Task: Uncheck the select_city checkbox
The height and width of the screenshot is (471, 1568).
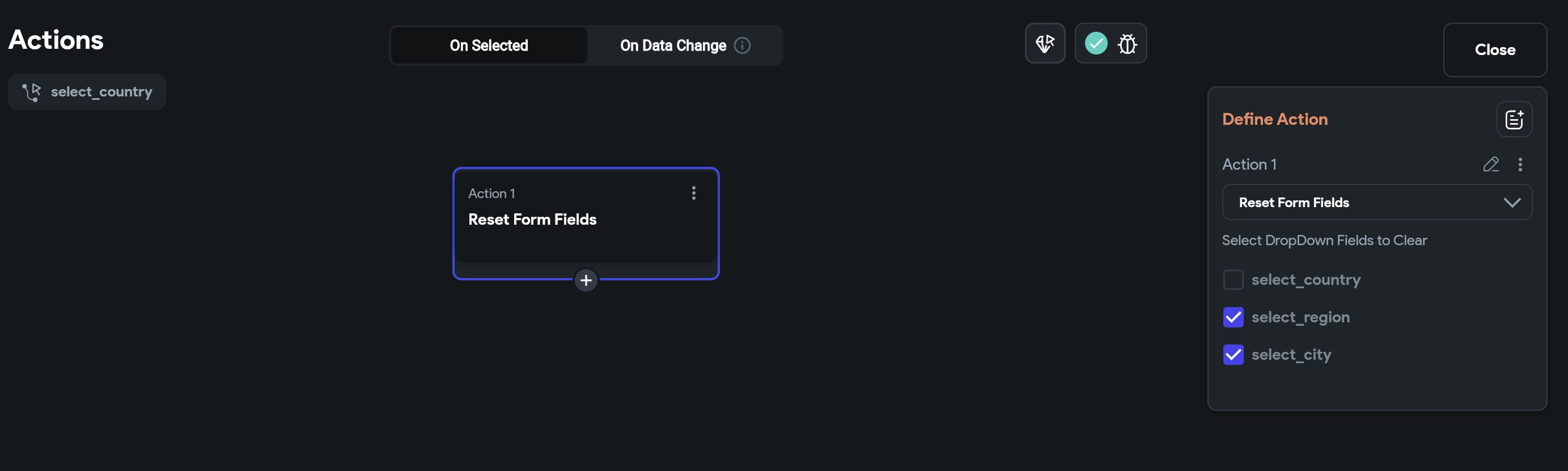Action: [x=1232, y=355]
